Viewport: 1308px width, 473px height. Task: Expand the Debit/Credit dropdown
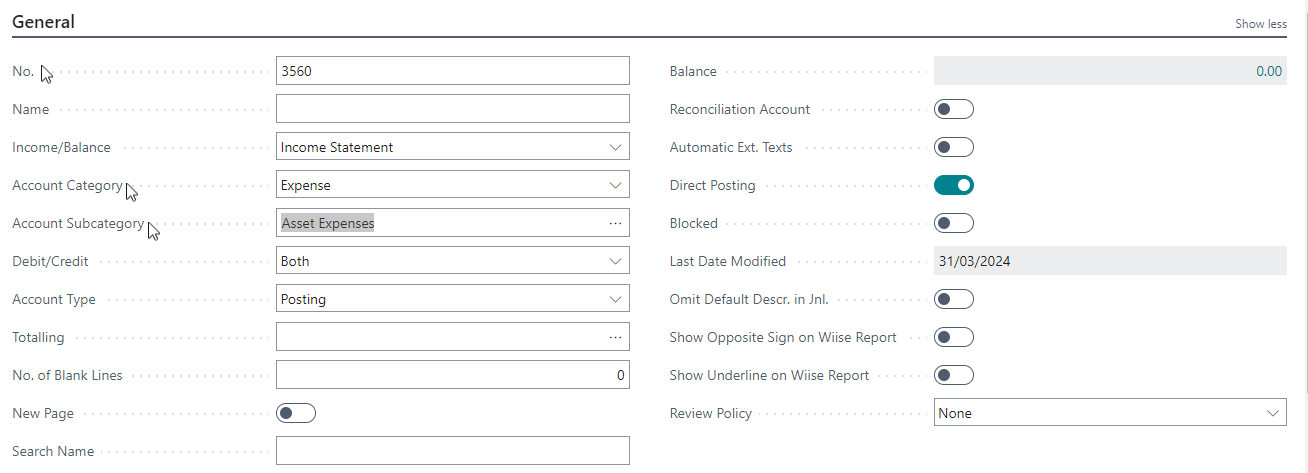(x=452, y=261)
